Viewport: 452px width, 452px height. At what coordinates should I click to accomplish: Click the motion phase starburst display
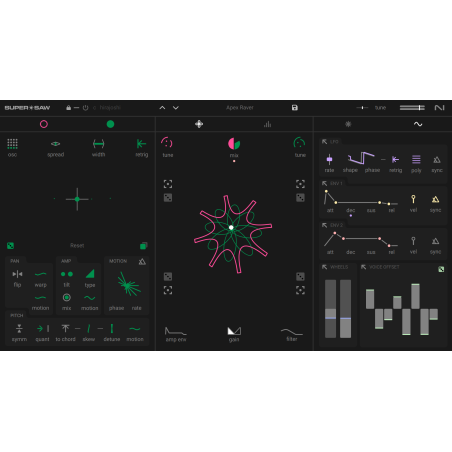tap(128, 284)
